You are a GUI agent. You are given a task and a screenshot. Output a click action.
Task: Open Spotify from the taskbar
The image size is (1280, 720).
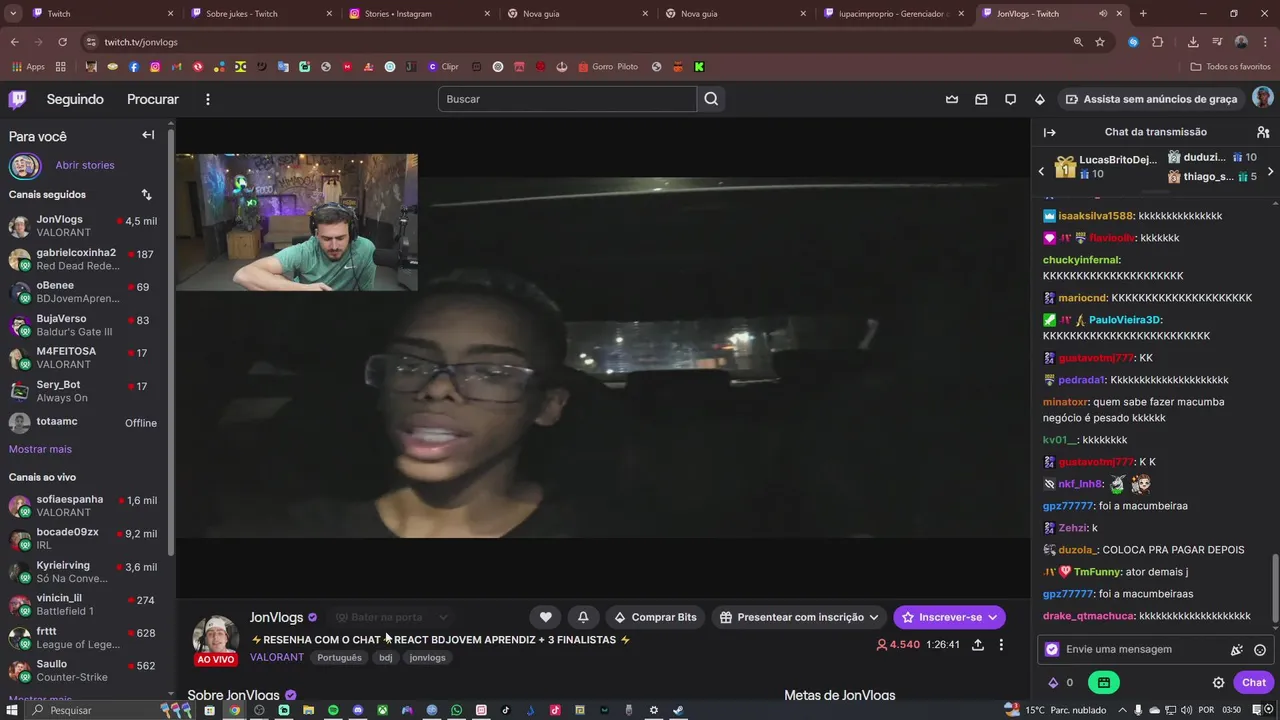(333, 710)
